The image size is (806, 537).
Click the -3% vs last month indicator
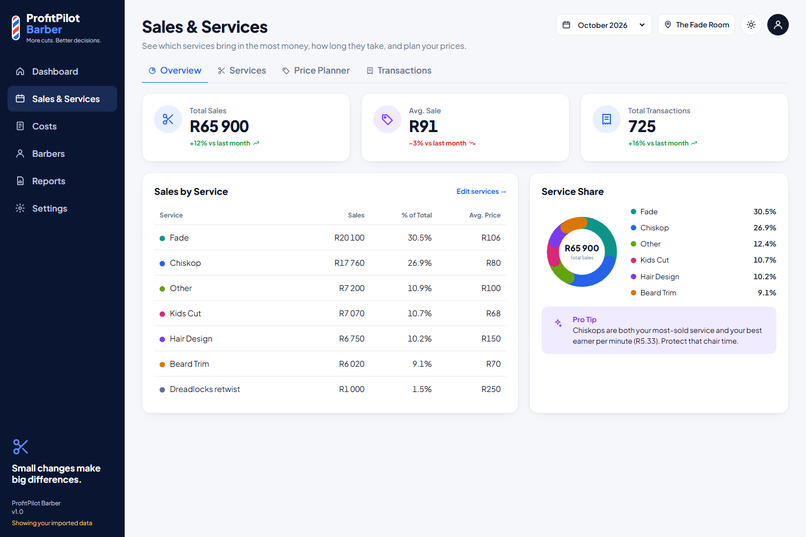442,143
